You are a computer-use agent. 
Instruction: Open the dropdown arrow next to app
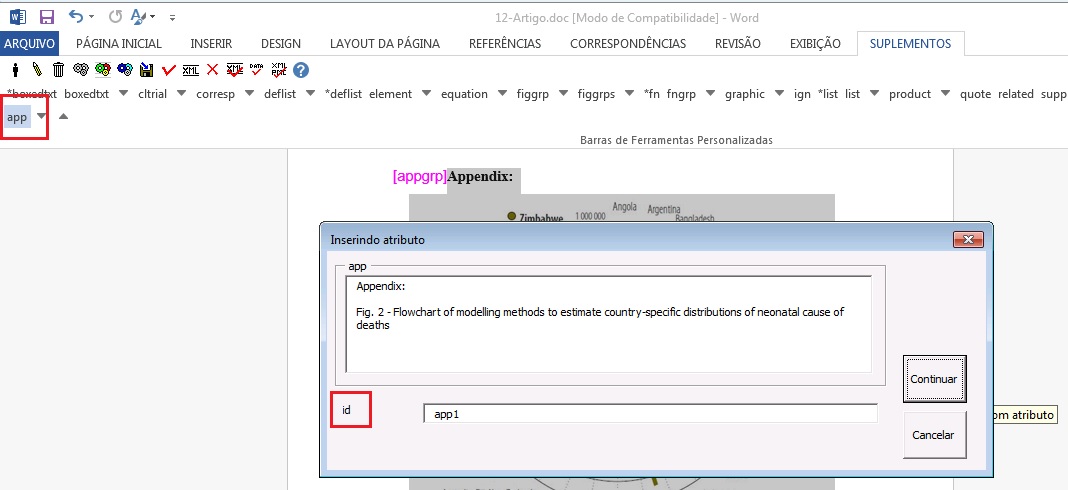(41, 117)
